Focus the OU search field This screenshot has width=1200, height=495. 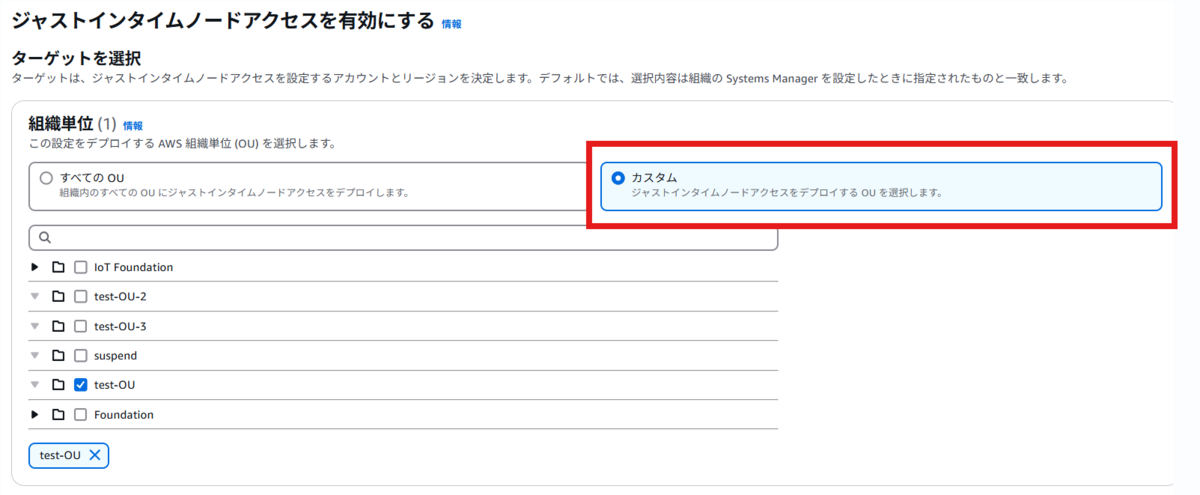click(403, 238)
